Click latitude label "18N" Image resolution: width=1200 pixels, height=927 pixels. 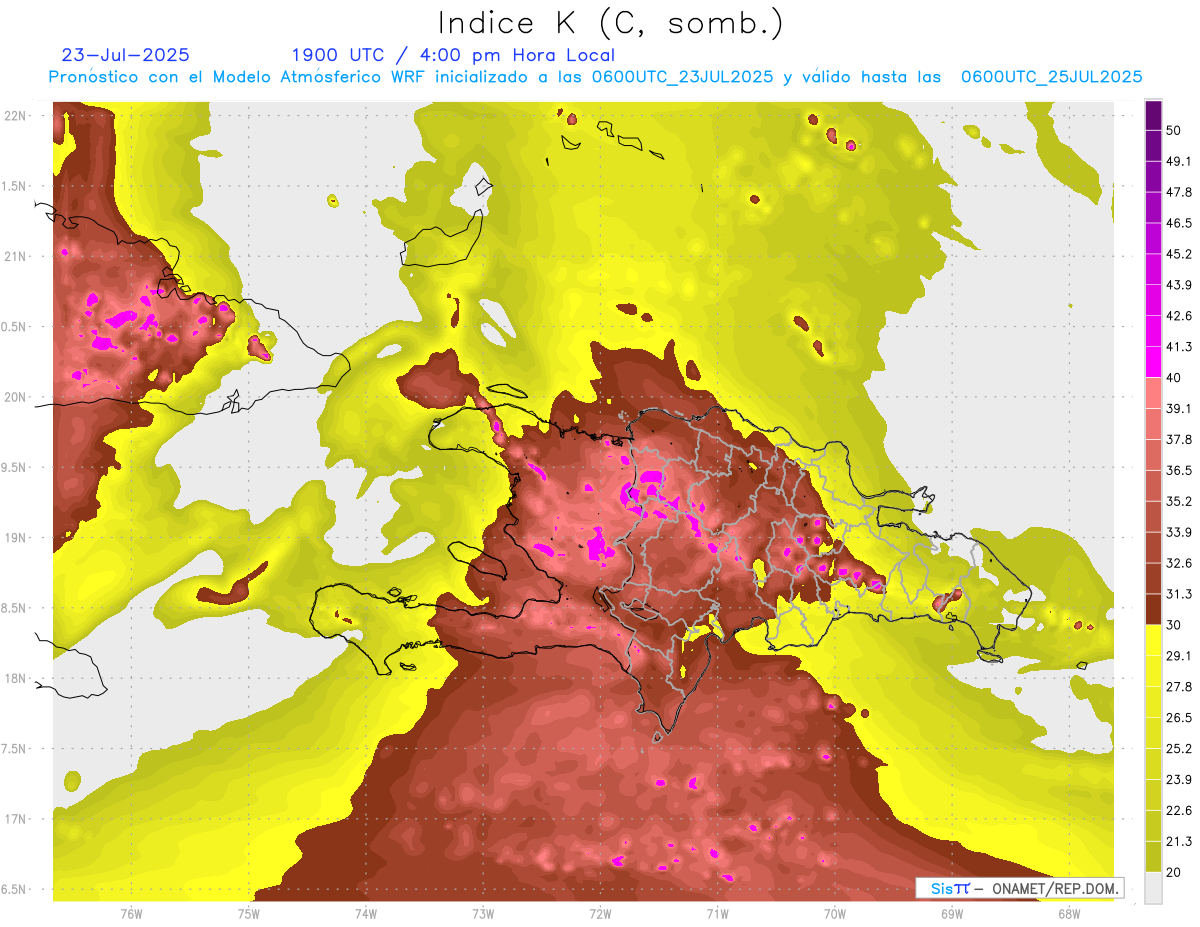coord(16,678)
